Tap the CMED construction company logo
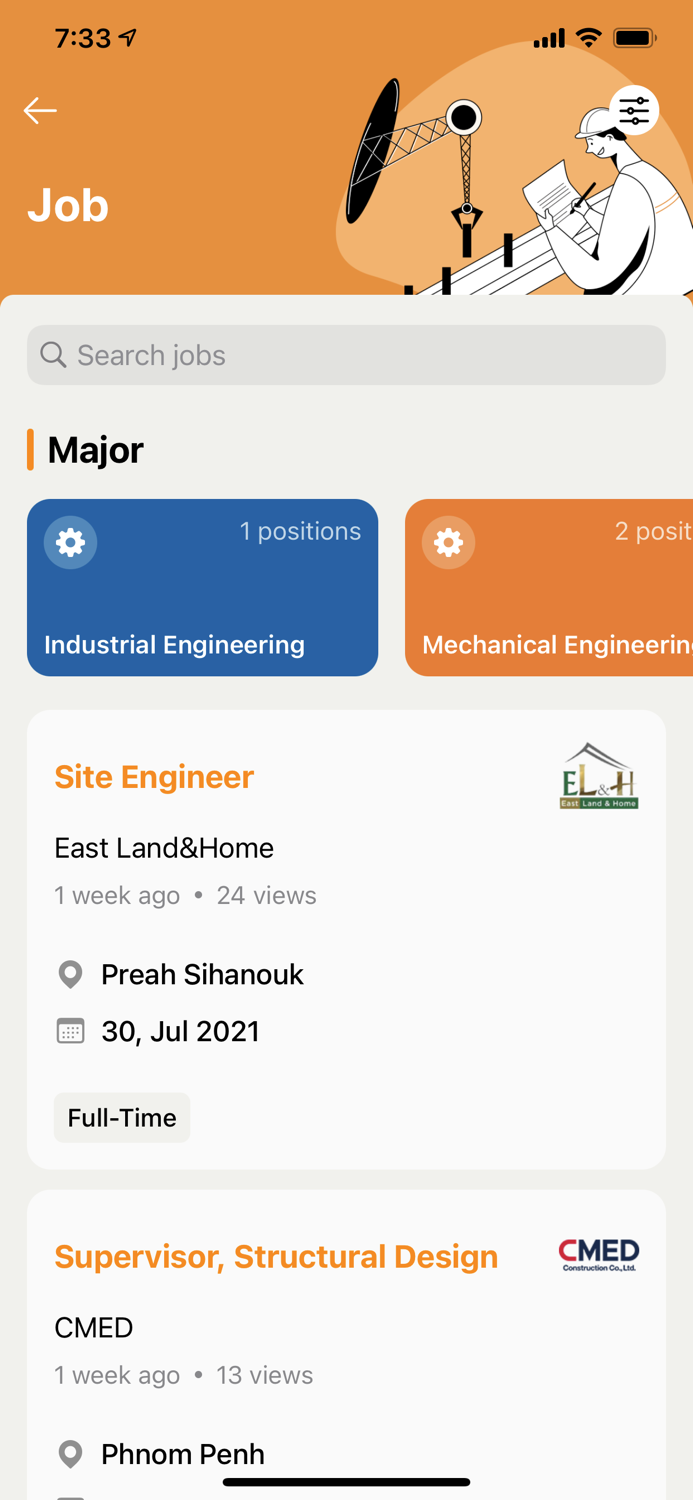 click(598, 1254)
